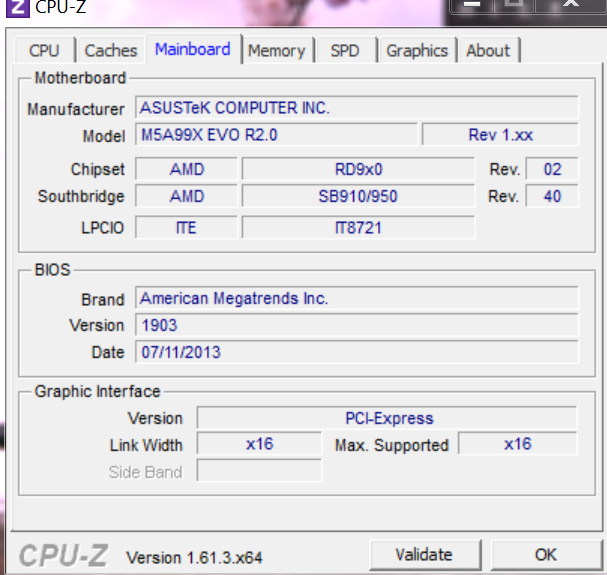The image size is (607, 575).
Task: Click the Max. Supported label
Action: 392,445
